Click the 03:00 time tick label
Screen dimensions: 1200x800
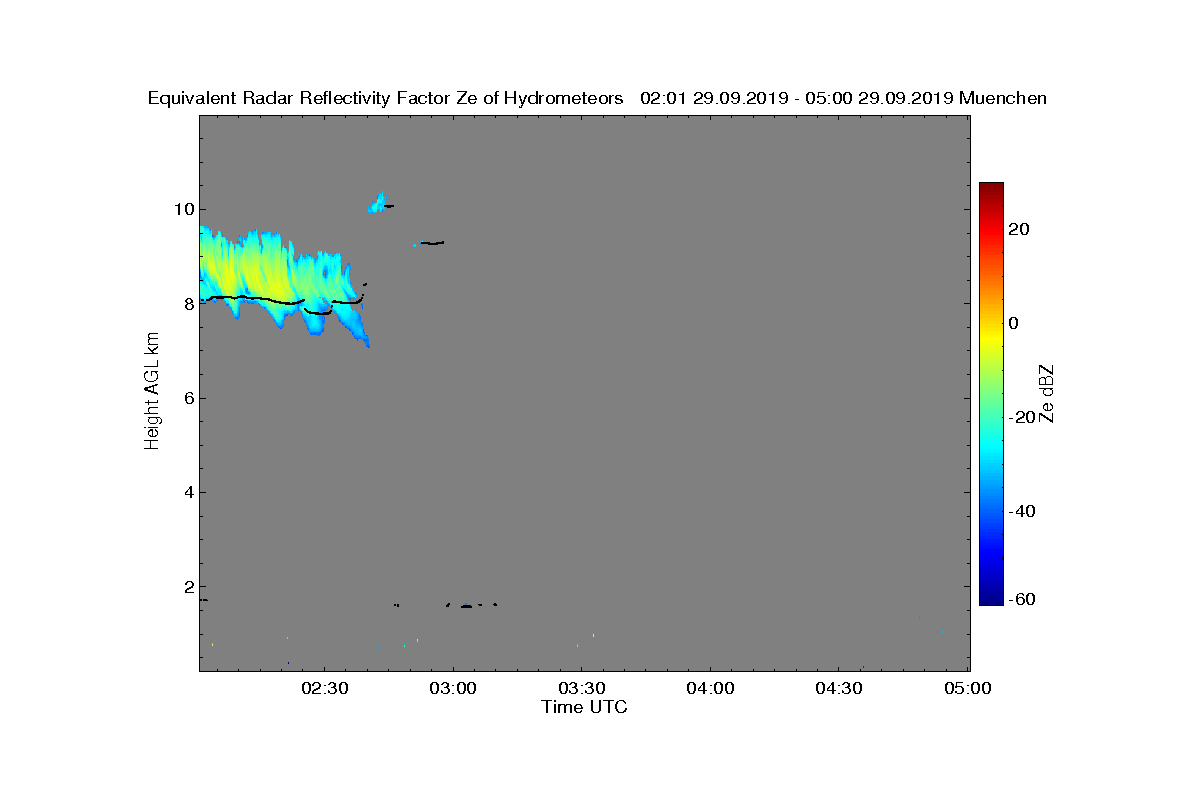(452, 688)
